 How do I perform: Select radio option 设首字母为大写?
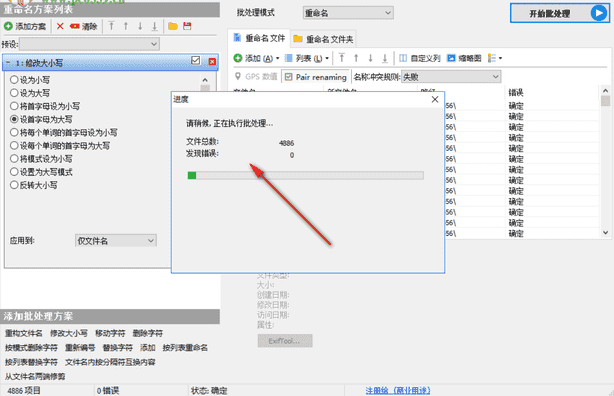pos(14,119)
